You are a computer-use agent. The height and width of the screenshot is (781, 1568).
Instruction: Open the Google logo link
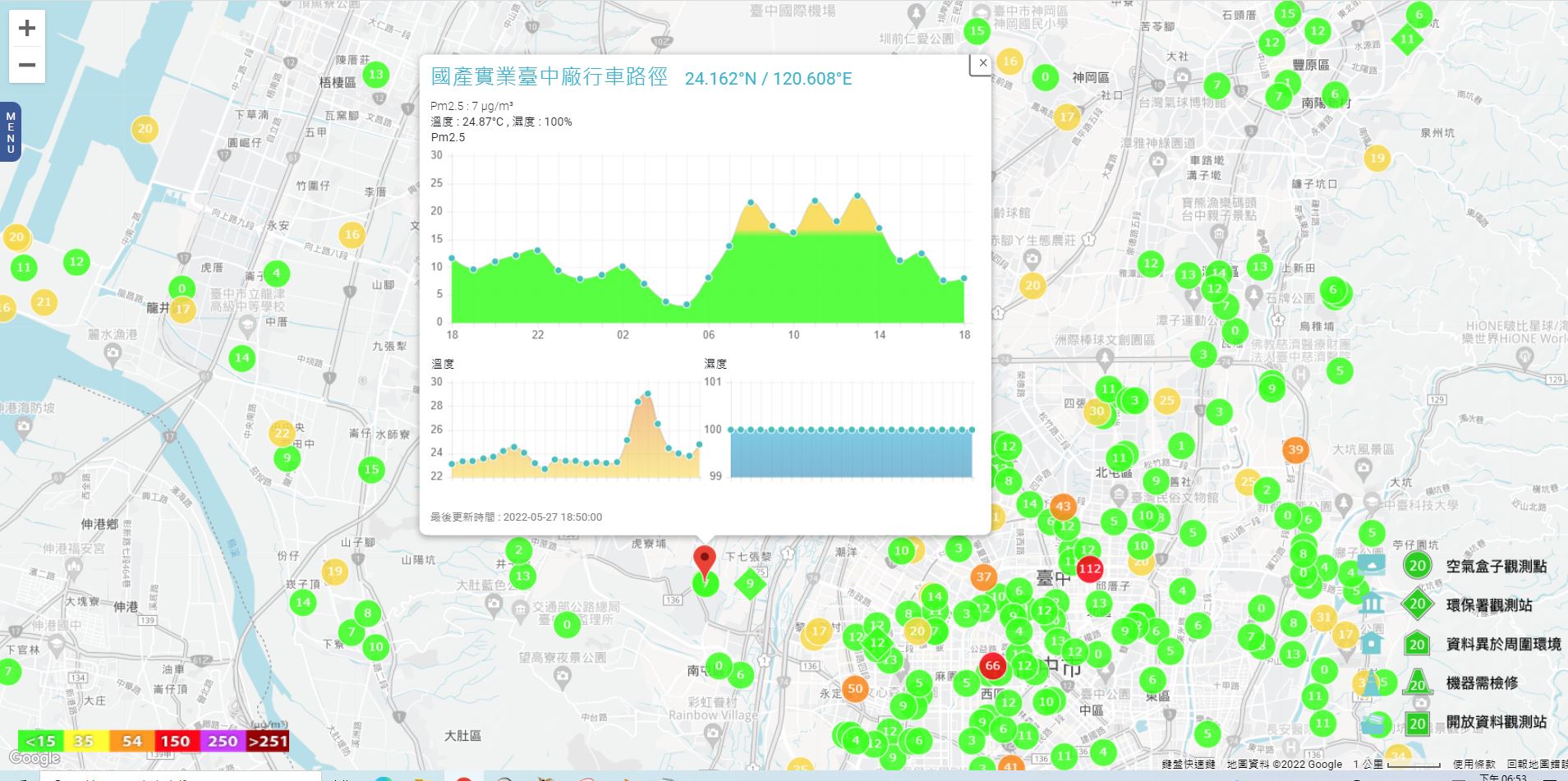34,759
